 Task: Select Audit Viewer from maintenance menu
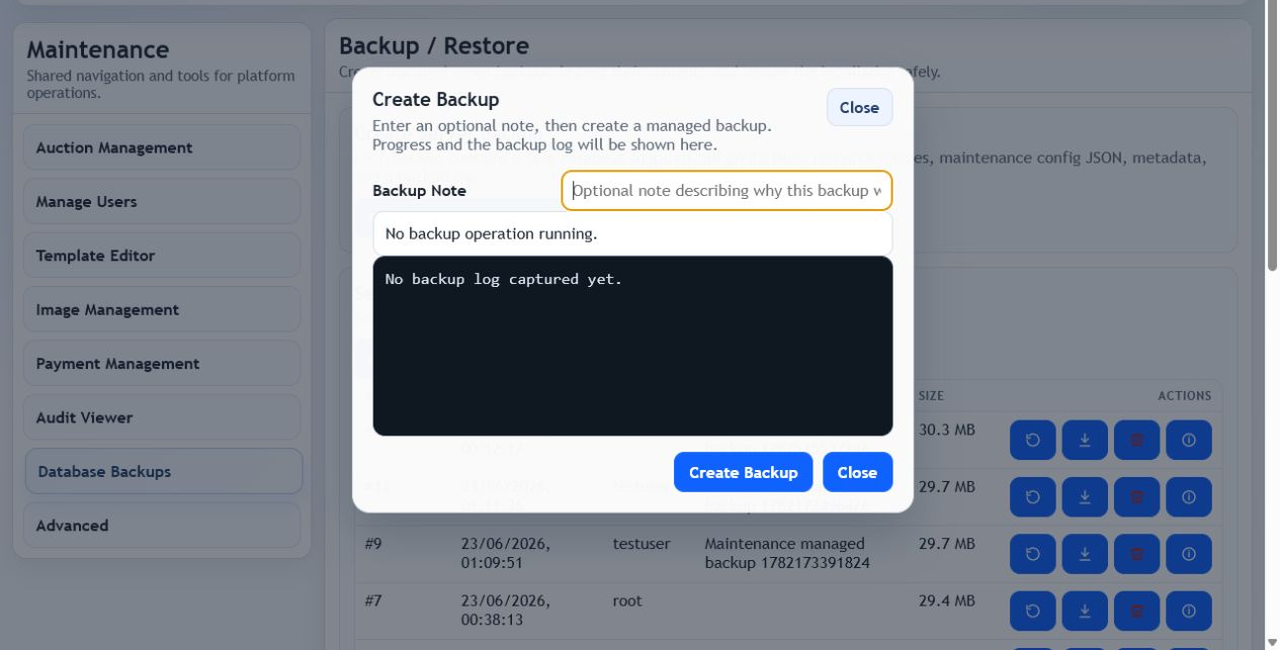[x=161, y=417]
